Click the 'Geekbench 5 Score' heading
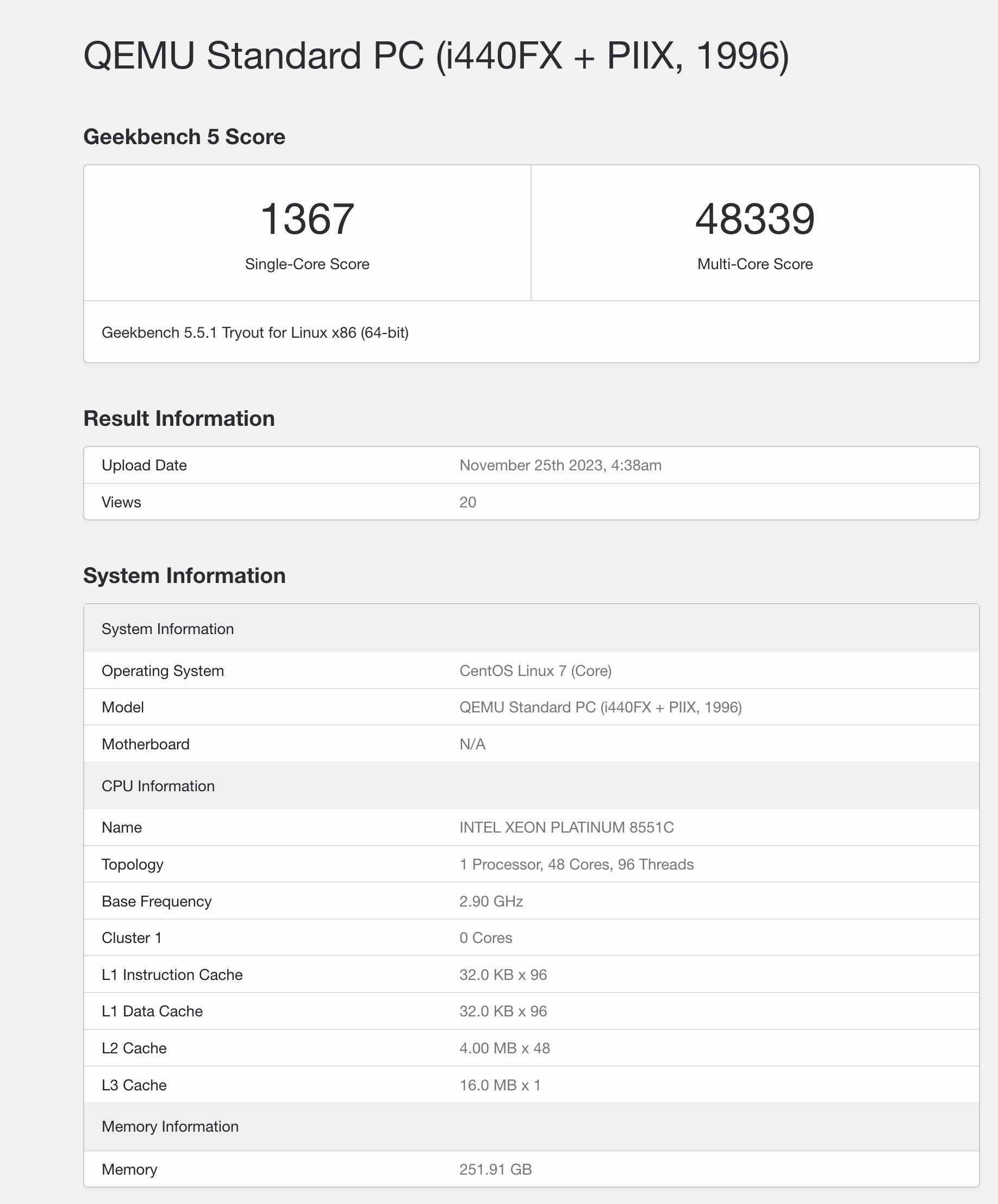This screenshot has width=998, height=1204. tap(184, 137)
